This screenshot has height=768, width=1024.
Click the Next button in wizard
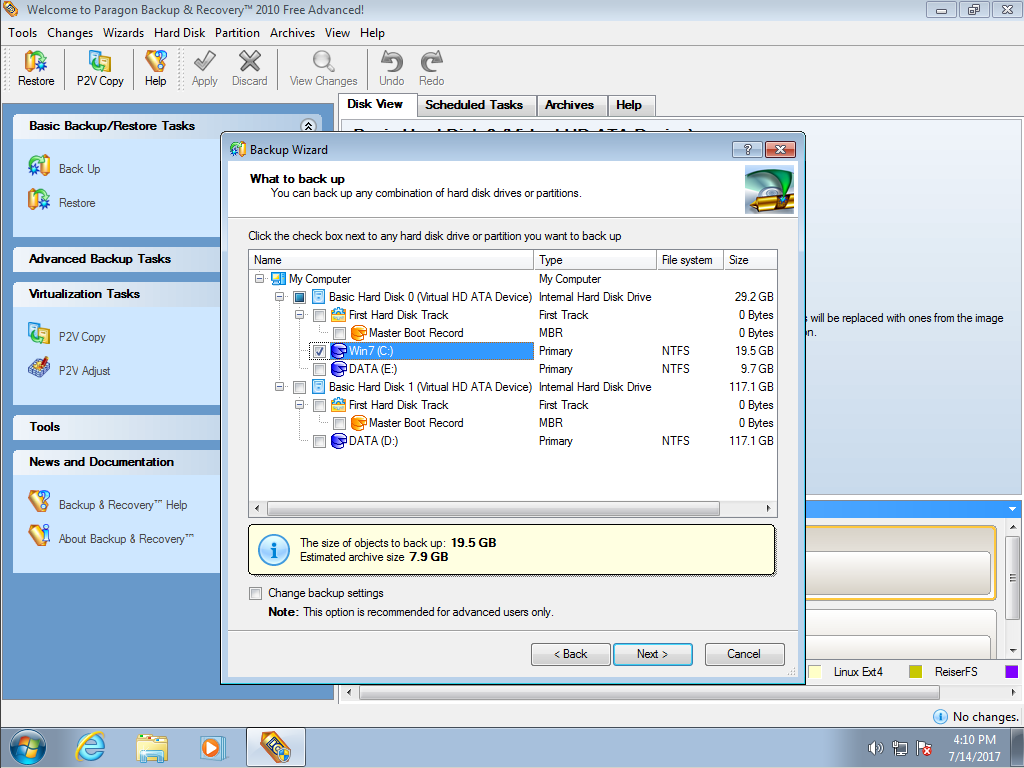pyautogui.click(x=652, y=654)
